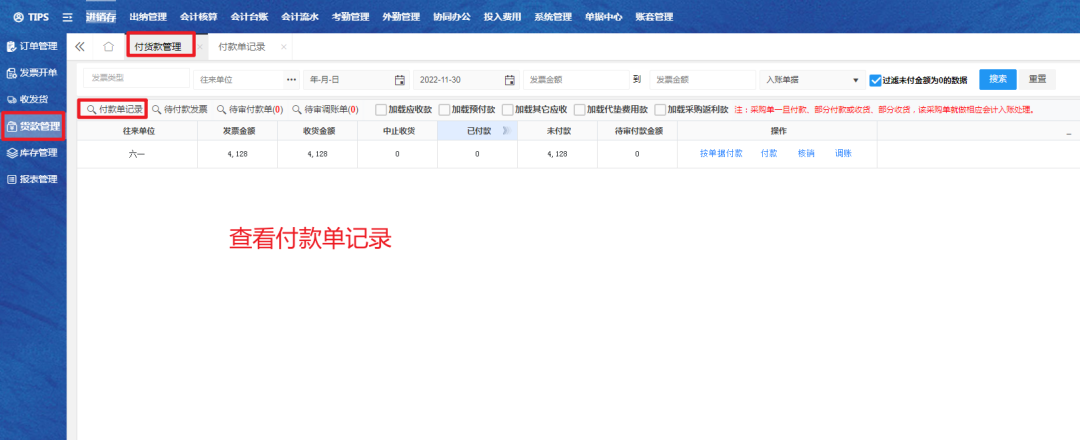Click the home icon tab
This screenshot has height=440, width=1080.
[108, 47]
